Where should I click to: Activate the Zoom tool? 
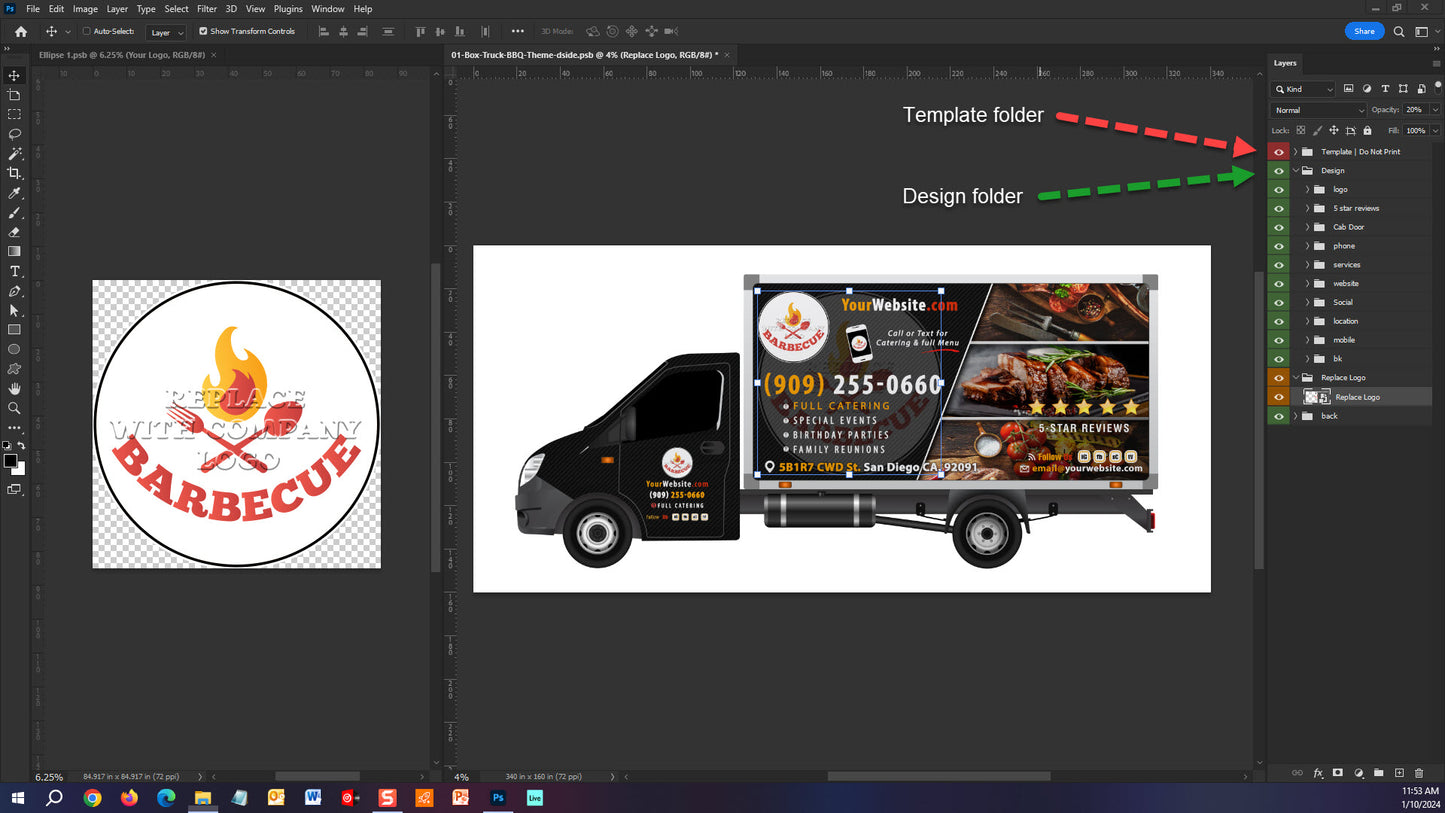14,408
